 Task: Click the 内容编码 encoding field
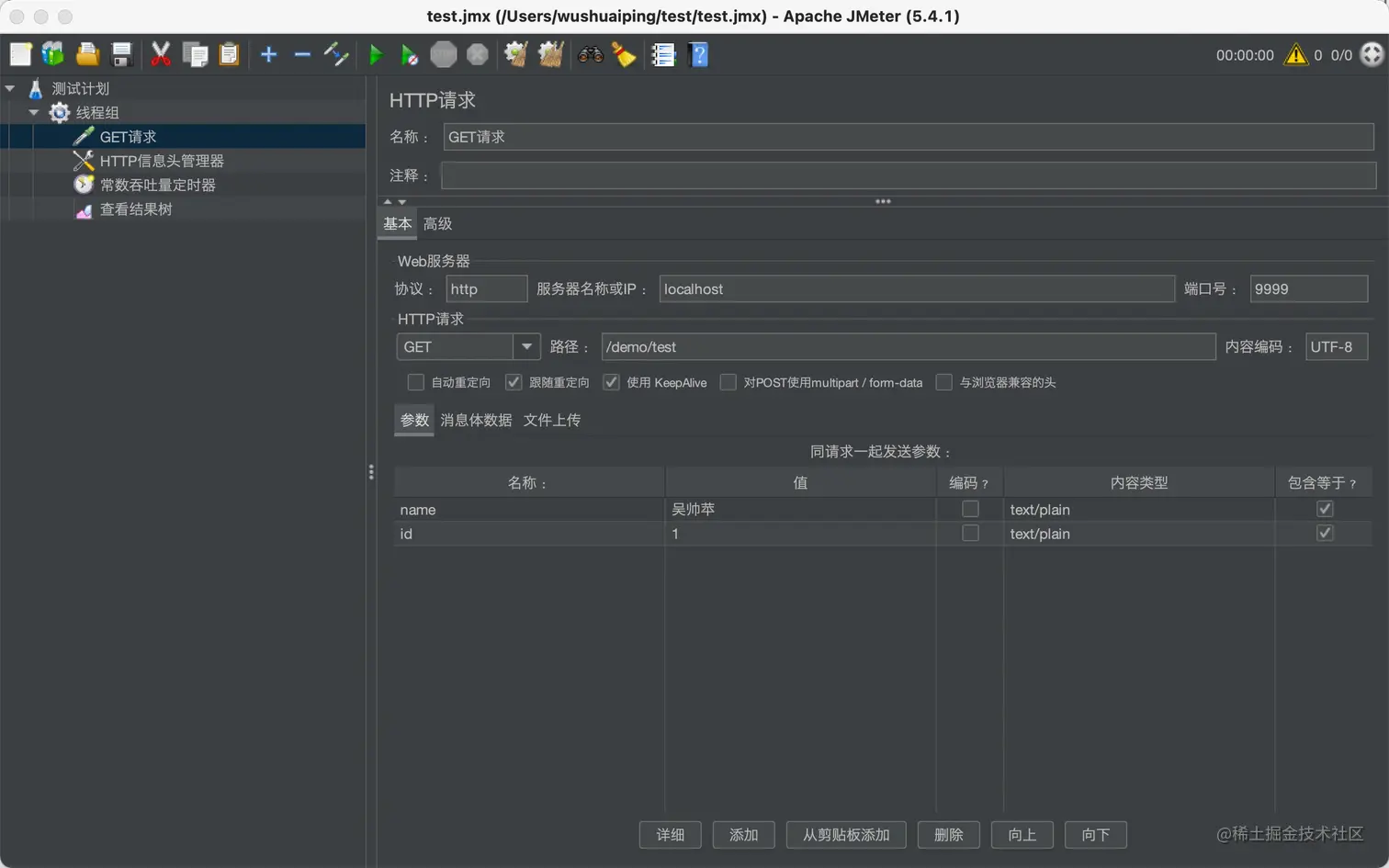pos(1338,347)
